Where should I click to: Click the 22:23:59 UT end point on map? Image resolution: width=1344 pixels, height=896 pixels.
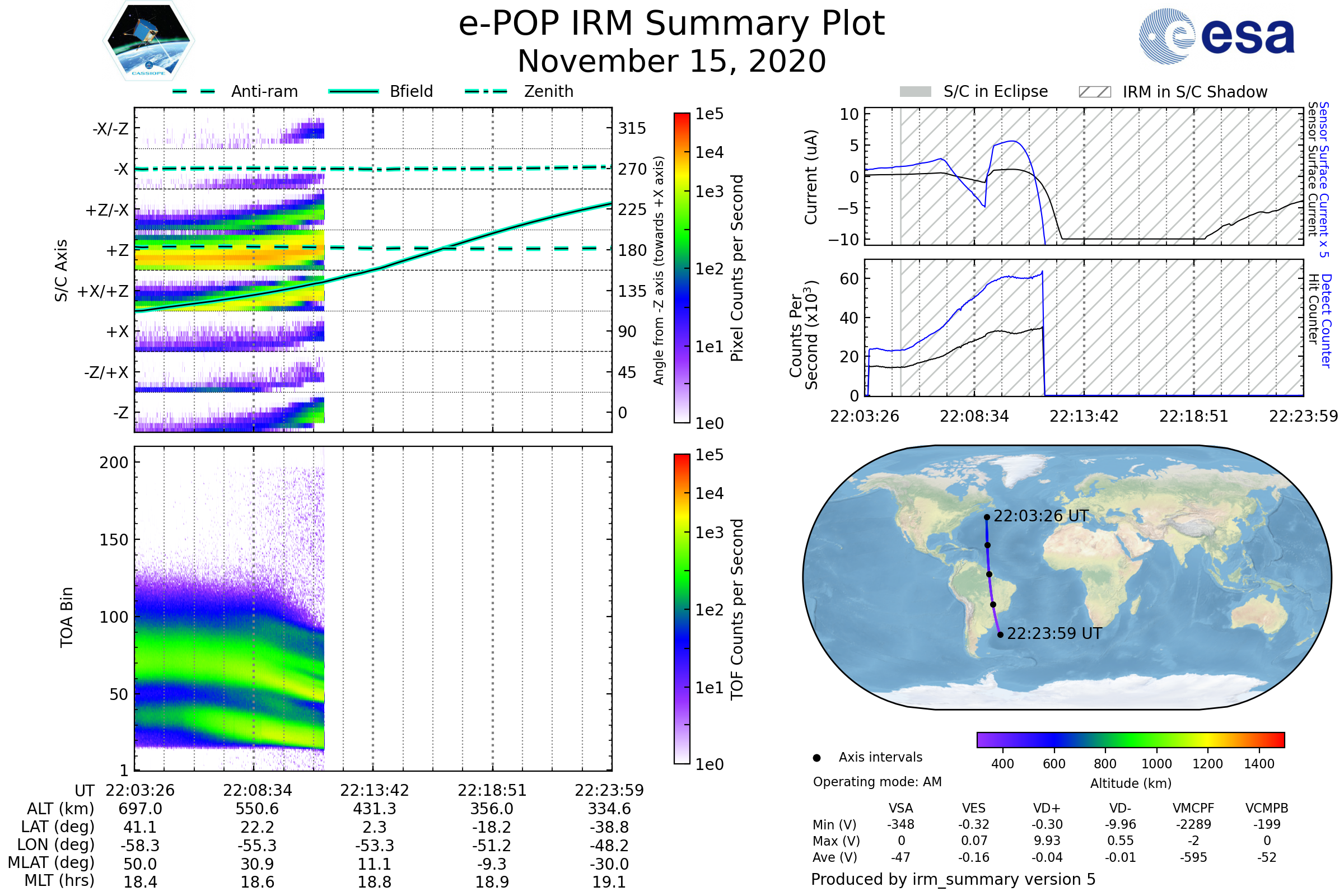(x=1001, y=635)
